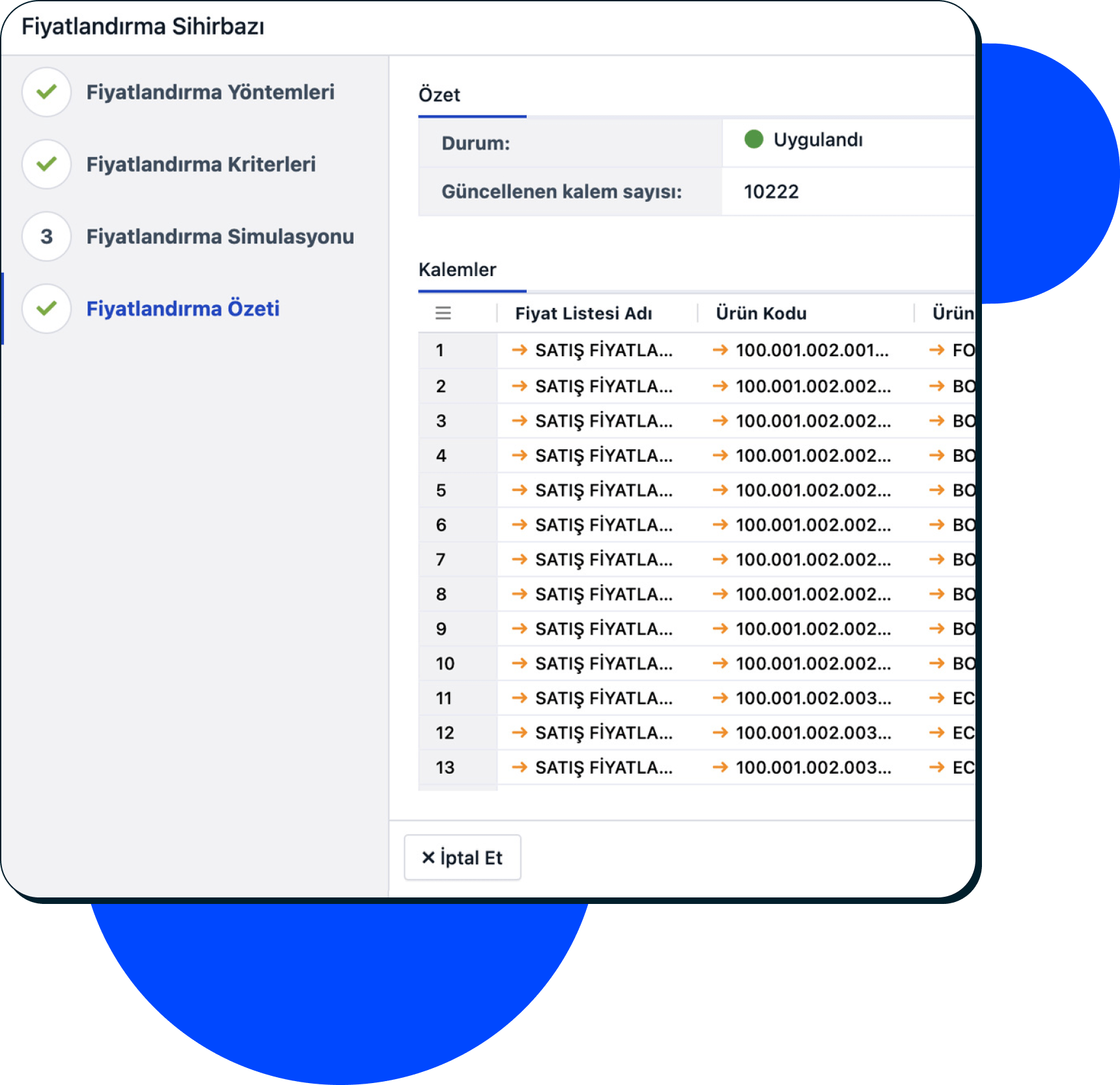The width and height of the screenshot is (1120, 1085).
Task: Click the orange arrow in row 1 price list cell
Action: click(519, 350)
